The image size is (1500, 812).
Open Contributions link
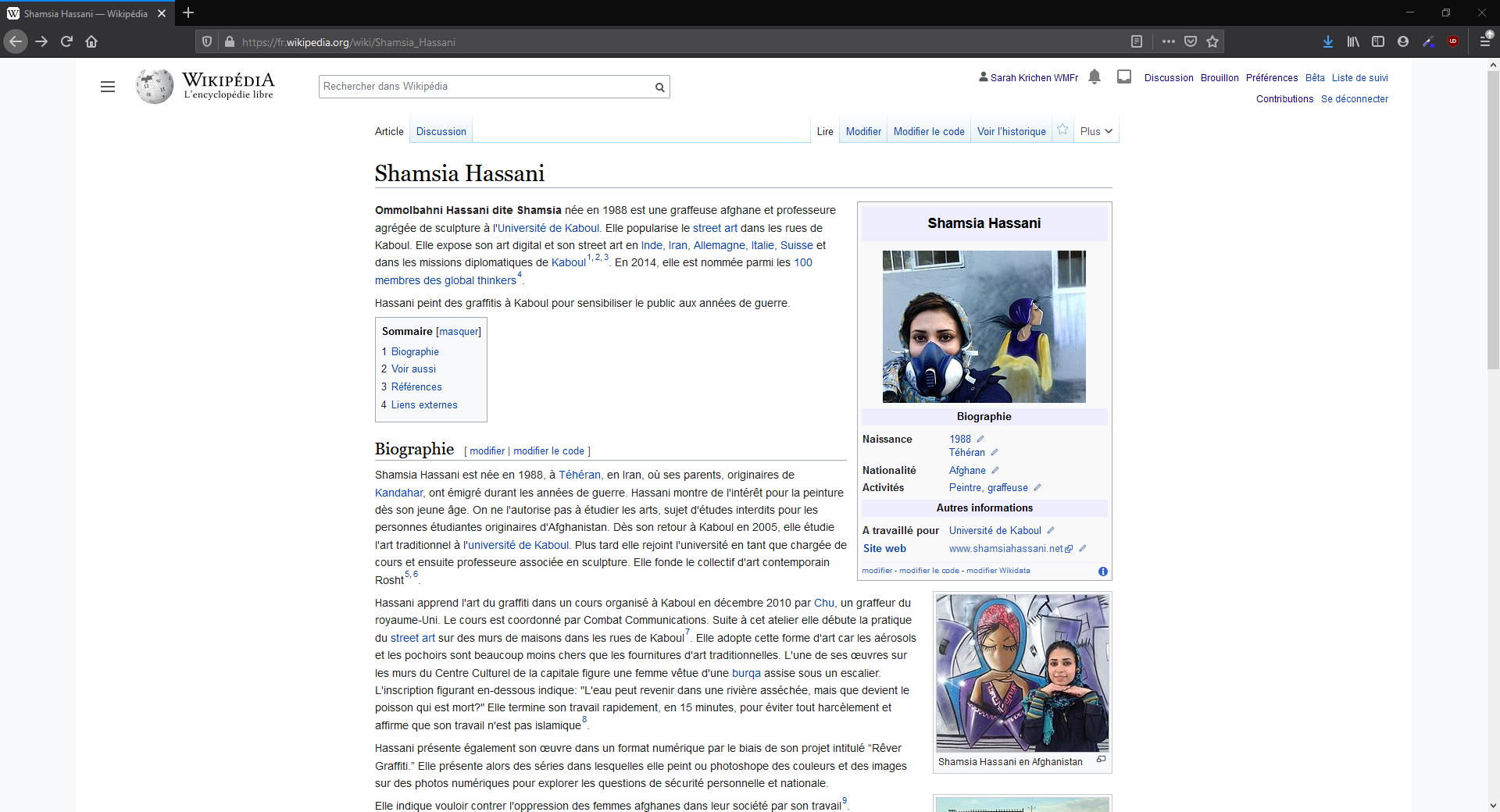coord(1284,98)
